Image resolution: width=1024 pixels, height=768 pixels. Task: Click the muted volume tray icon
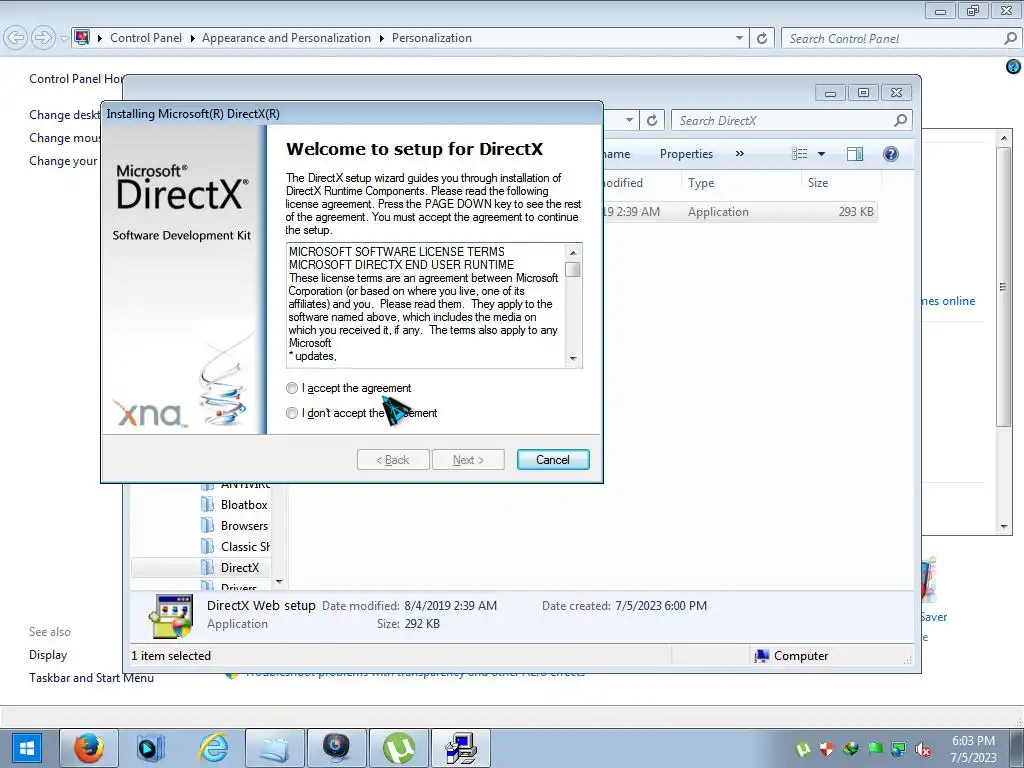pyautogui.click(x=923, y=749)
